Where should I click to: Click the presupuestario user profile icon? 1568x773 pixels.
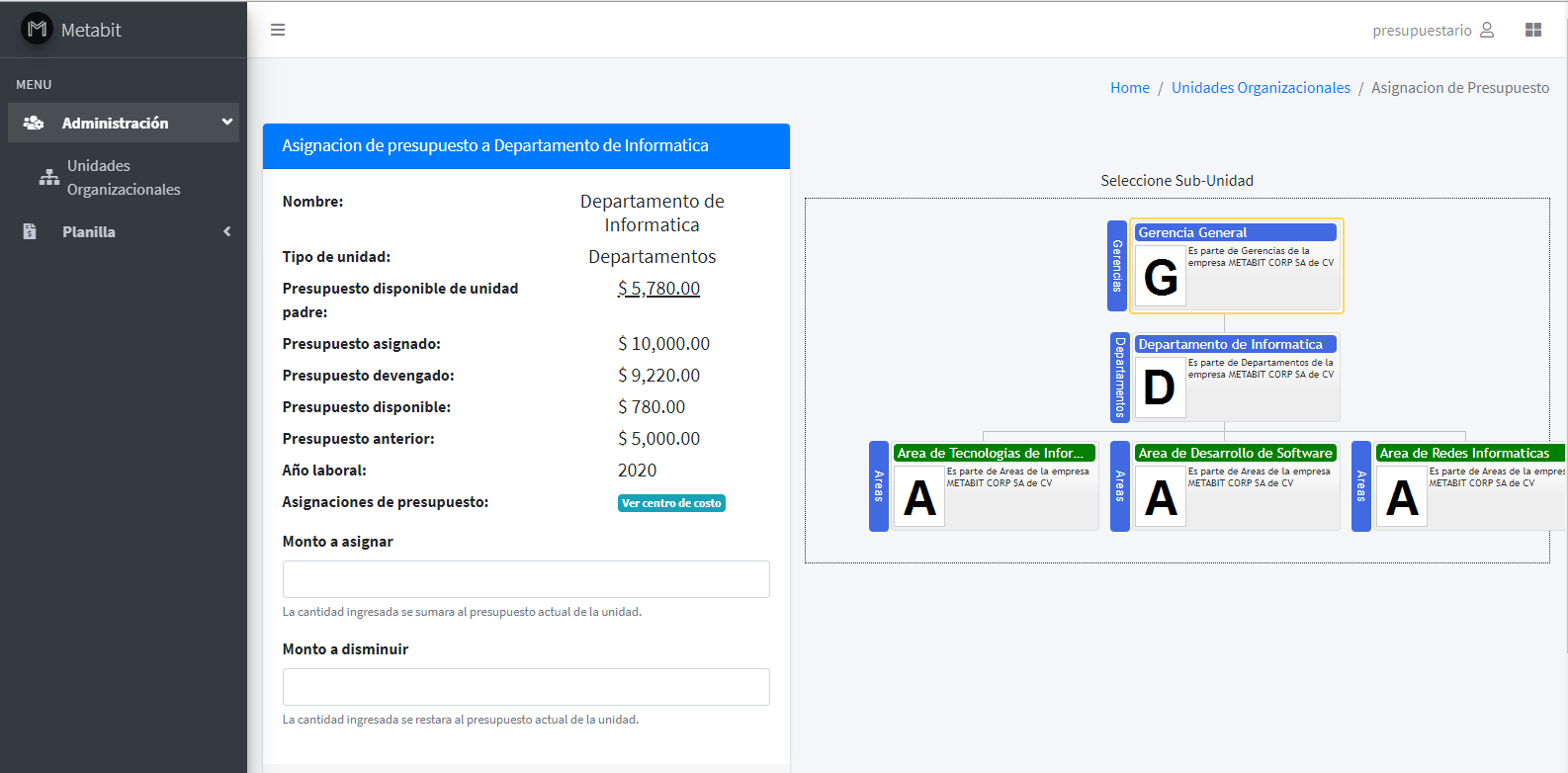(1487, 30)
